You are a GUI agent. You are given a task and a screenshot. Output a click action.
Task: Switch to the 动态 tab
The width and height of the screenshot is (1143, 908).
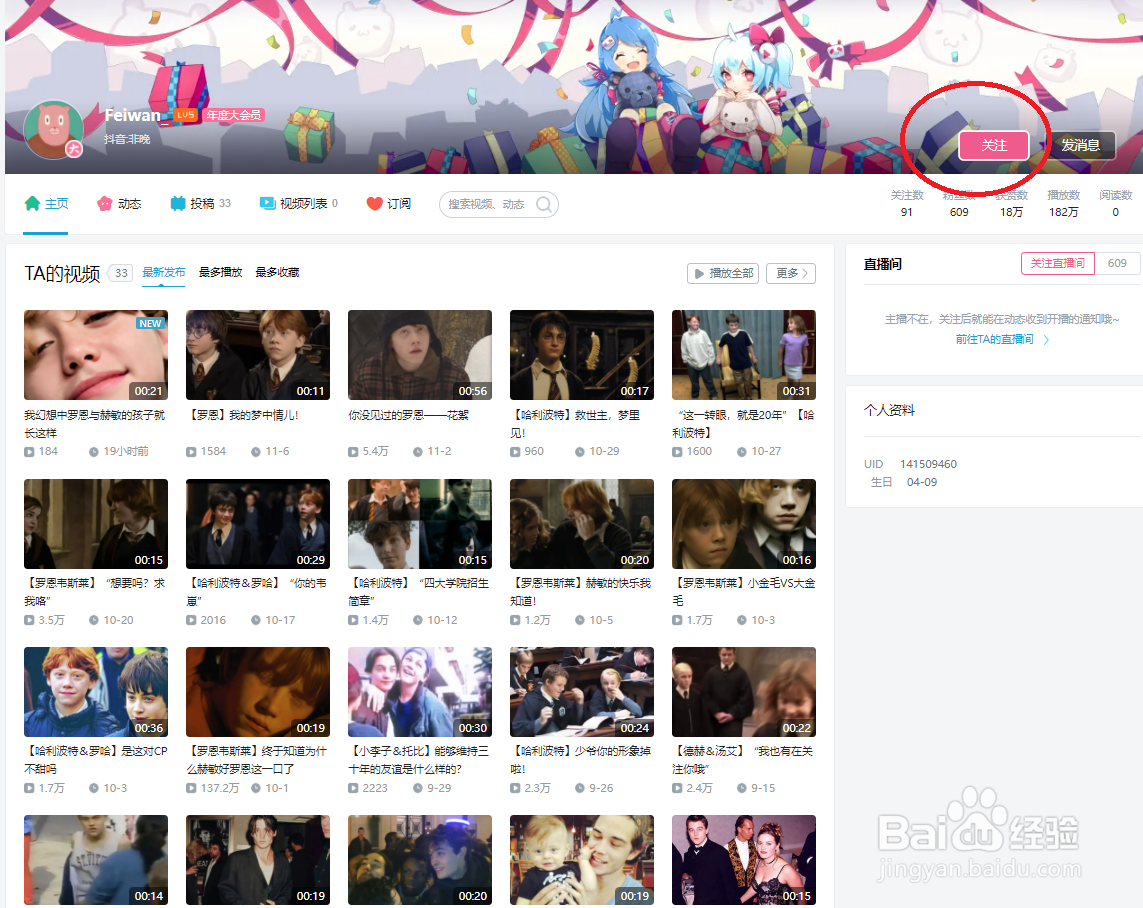click(x=120, y=203)
